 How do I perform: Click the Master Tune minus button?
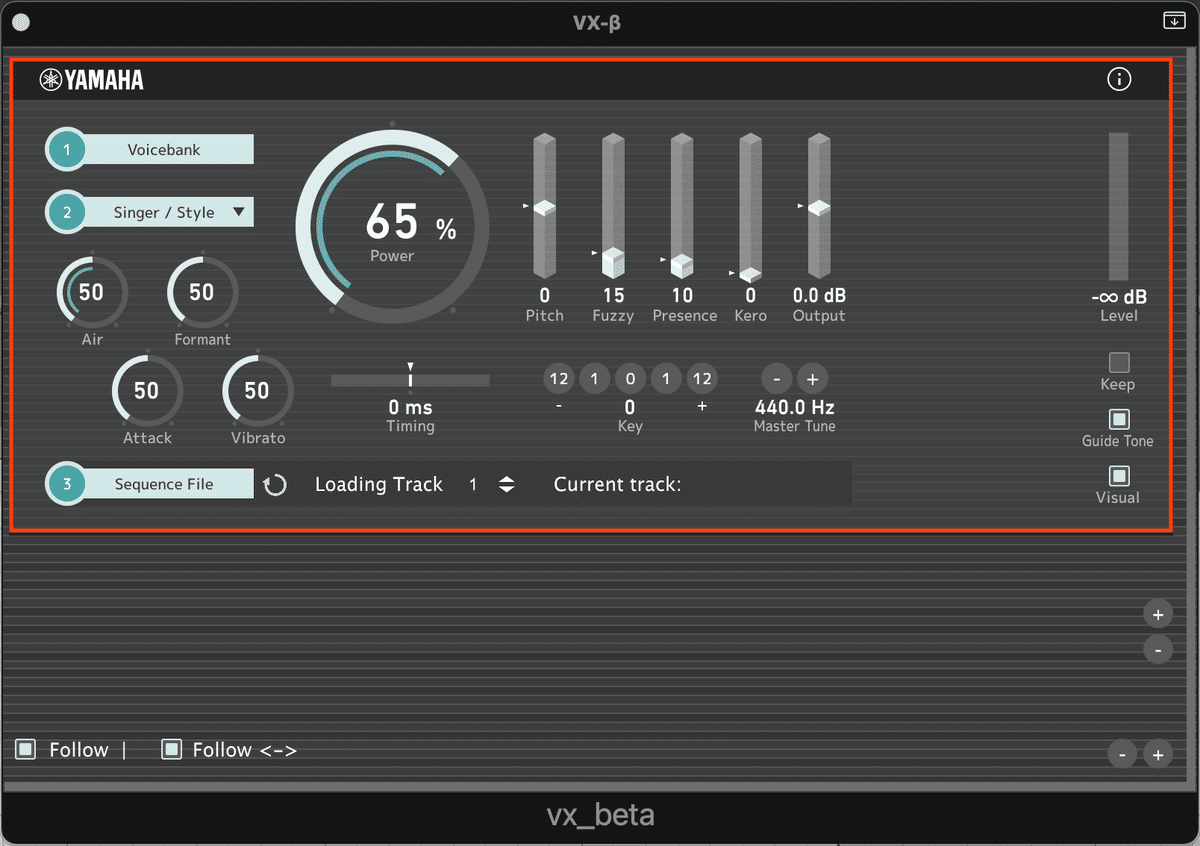tap(777, 379)
